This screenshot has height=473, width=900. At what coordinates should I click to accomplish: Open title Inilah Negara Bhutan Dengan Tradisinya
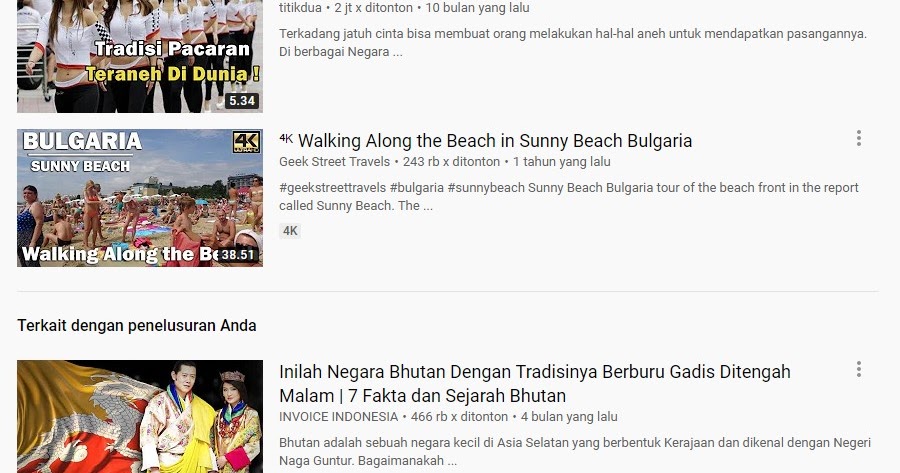point(535,383)
